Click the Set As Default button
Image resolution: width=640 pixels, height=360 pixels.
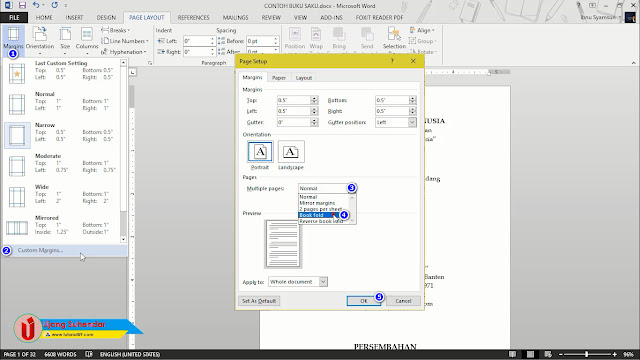pyautogui.click(x=259, y=301)
